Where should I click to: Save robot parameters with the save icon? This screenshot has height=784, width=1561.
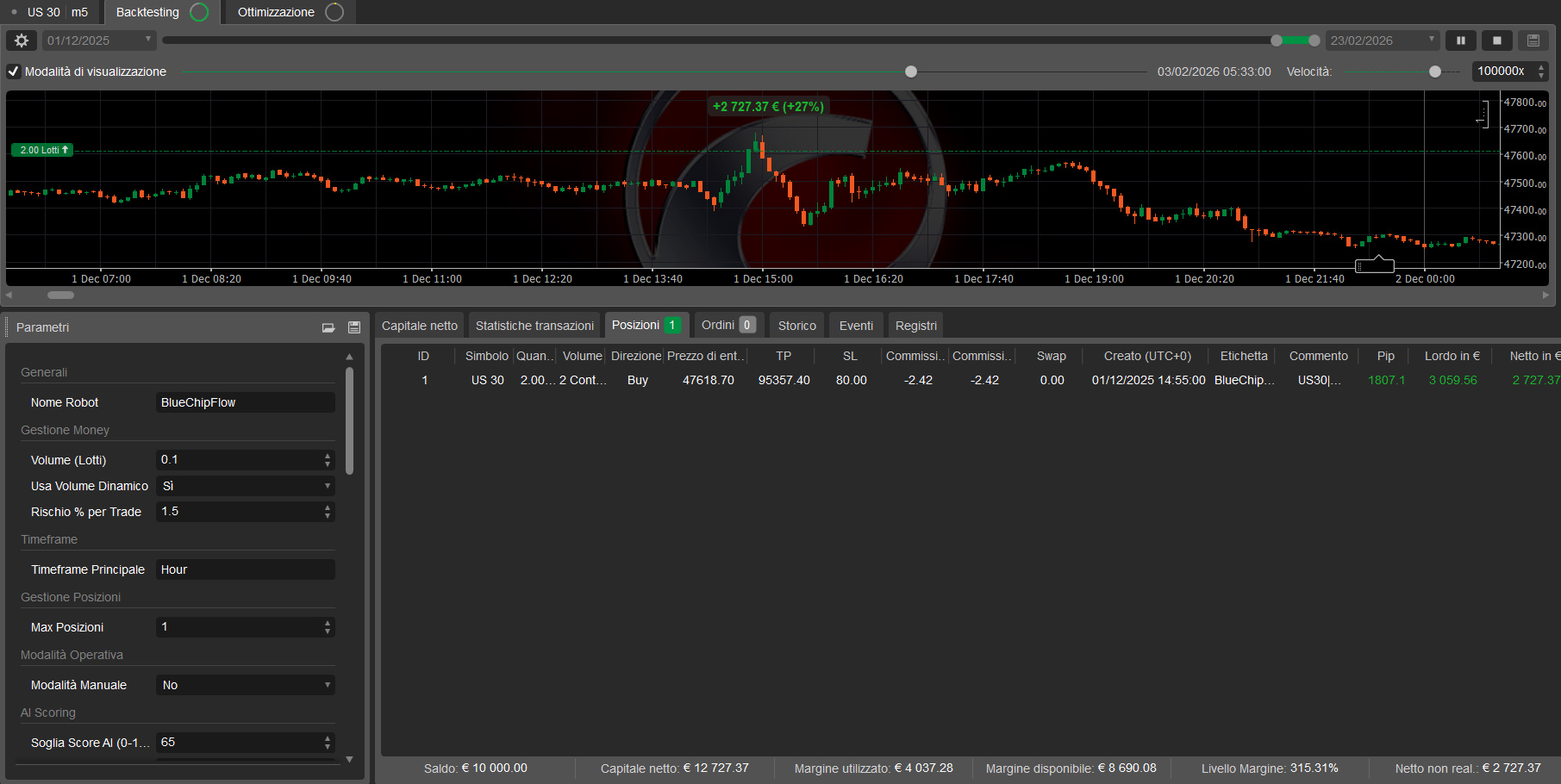coord(353,327)
